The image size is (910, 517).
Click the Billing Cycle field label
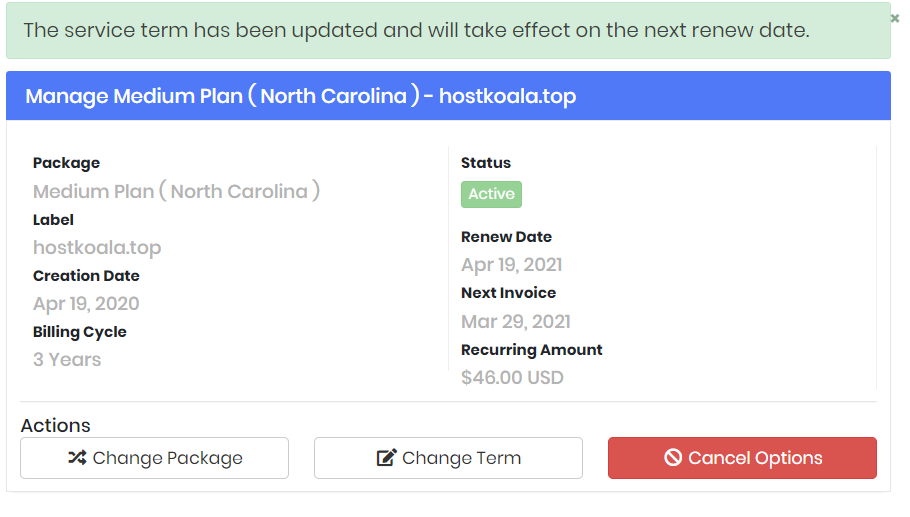(x=80, y=332)
